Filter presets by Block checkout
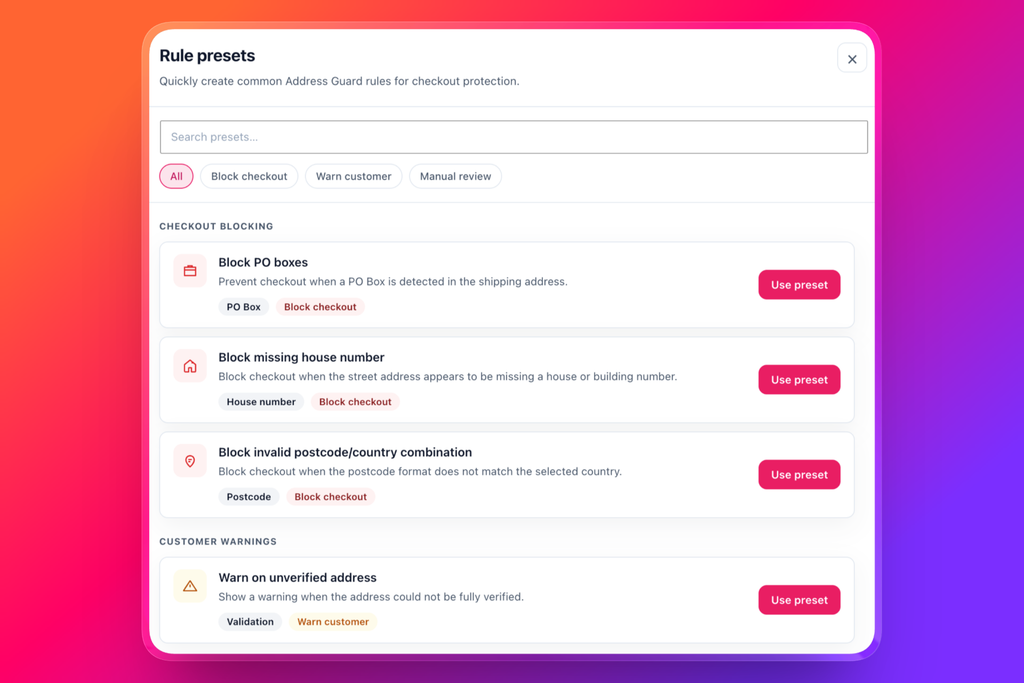Screen dimensions: 1024x683 249,176
